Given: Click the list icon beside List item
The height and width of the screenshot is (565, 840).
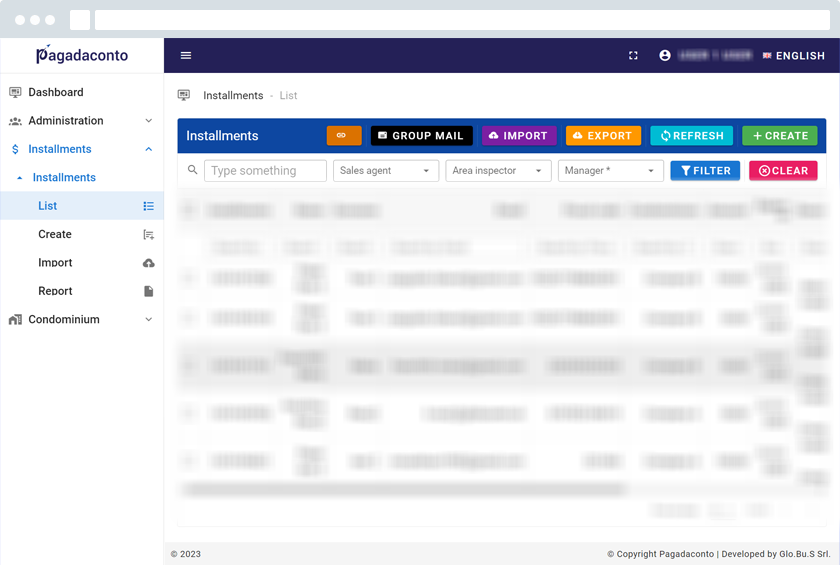Looking at the screenshot, I should [148, 206].
